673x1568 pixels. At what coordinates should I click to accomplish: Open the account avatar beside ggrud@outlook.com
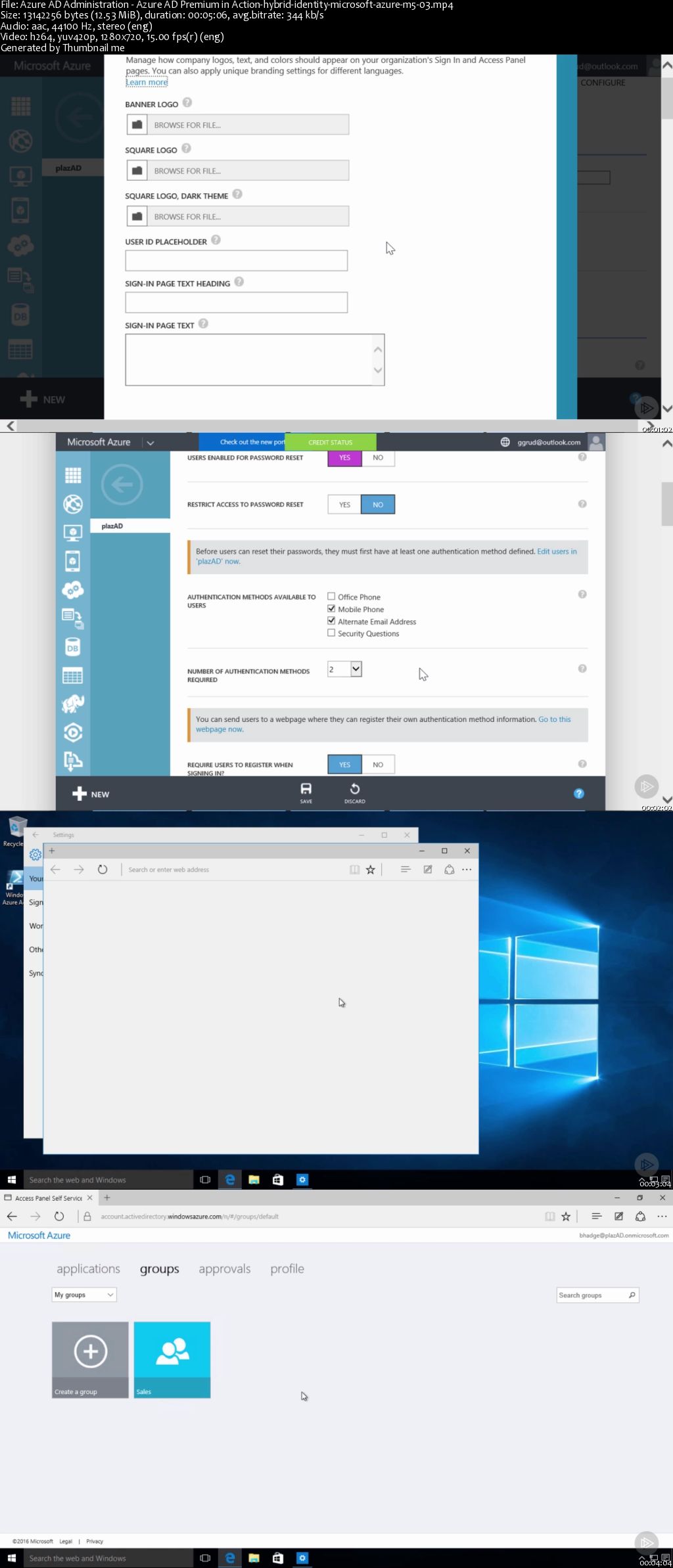point(596,442)
